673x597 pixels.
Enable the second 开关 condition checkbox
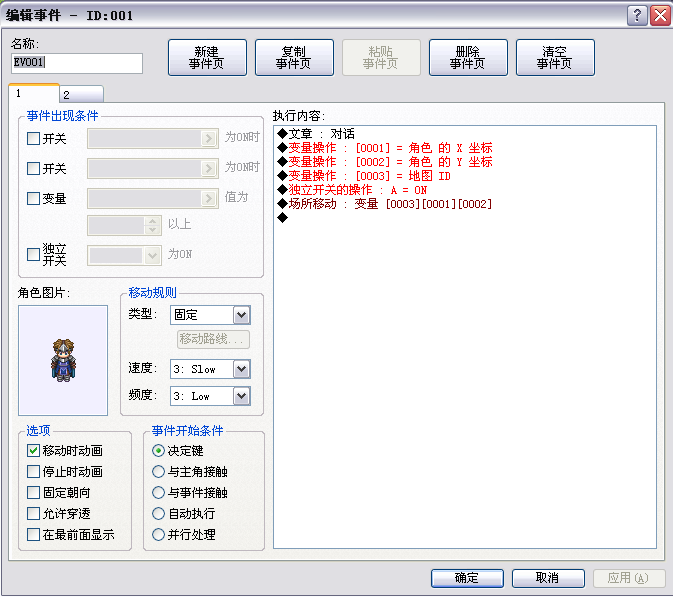pos(33,168)
